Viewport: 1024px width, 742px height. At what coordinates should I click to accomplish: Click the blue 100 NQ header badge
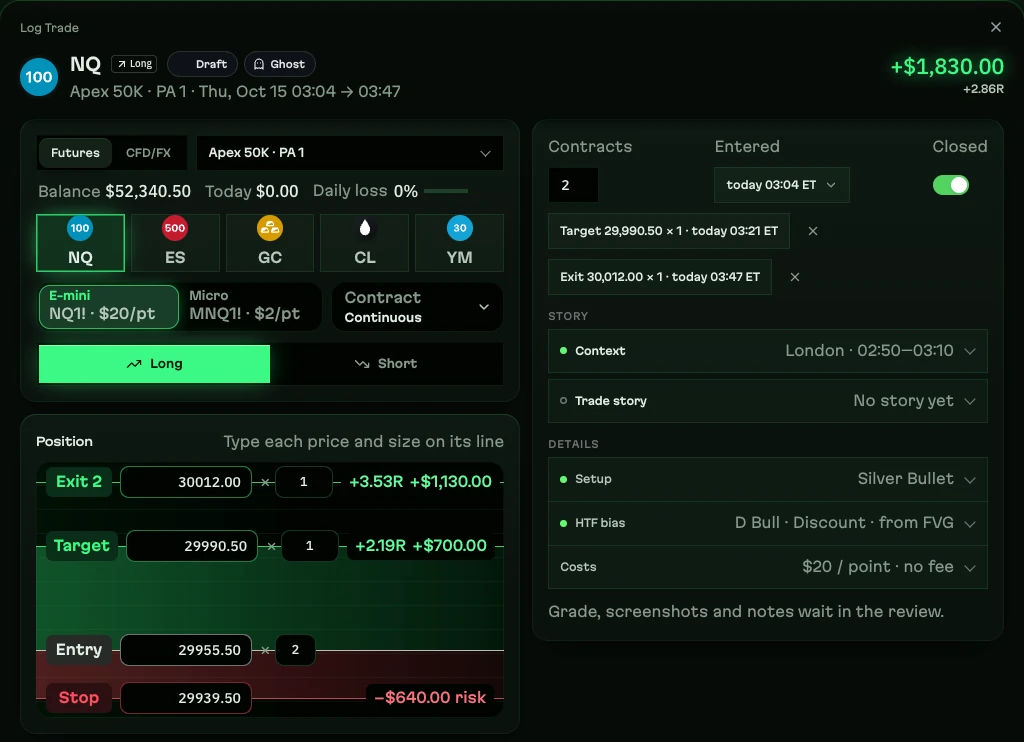pos(39,77)
